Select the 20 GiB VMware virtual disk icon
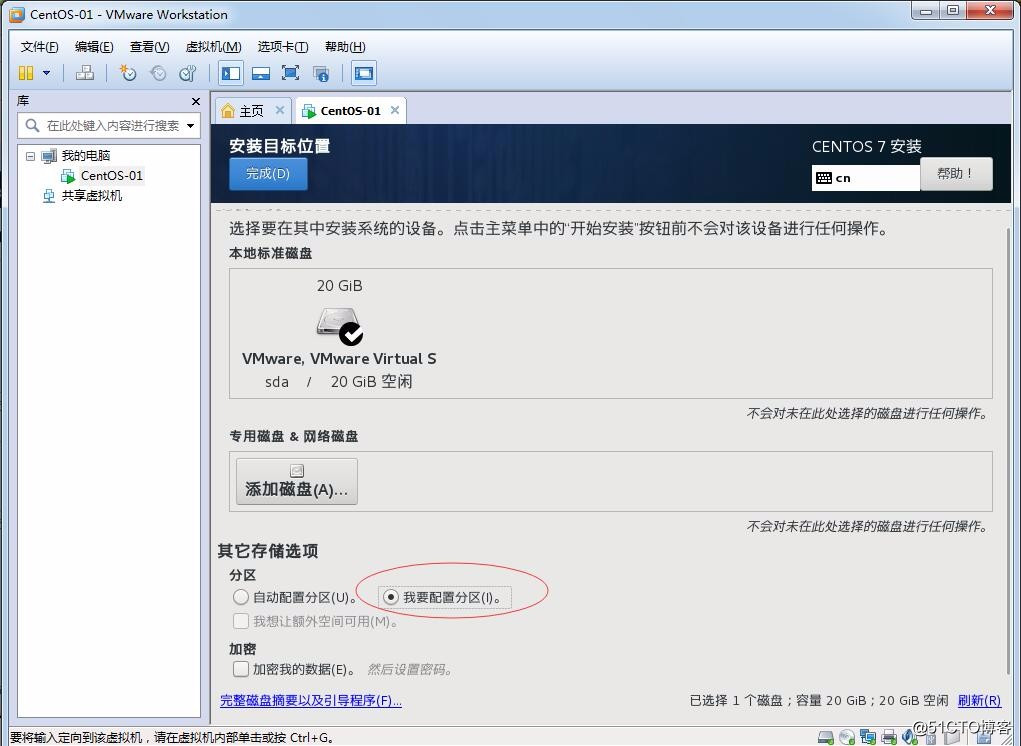 pyautogui.click(x=339, y=325)
